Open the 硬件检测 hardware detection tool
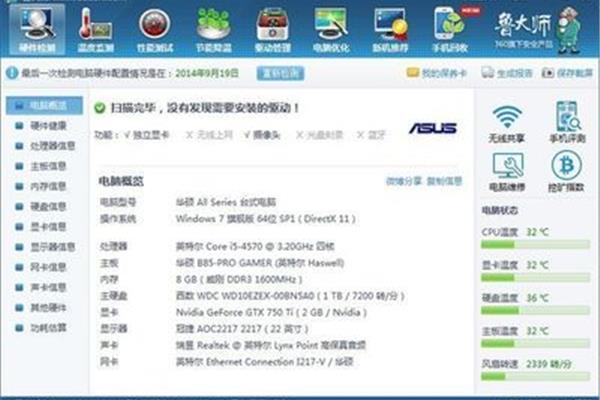This screenshot has height=400, width=600. tap(37, 30)
